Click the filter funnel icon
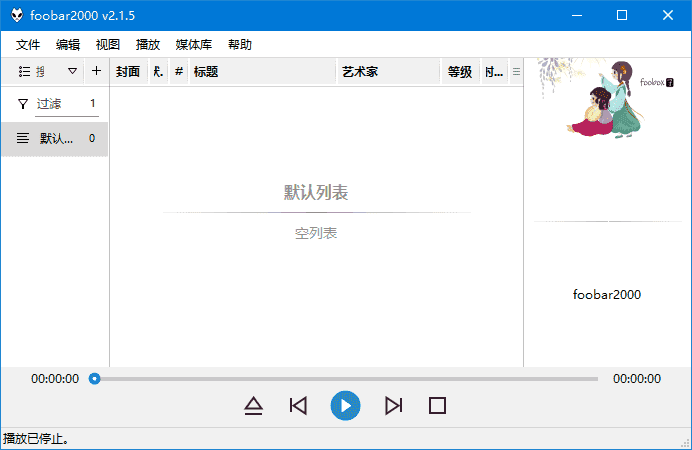This screenshot has height=450, width=692. pyautogui.click(x=23, y=103)
